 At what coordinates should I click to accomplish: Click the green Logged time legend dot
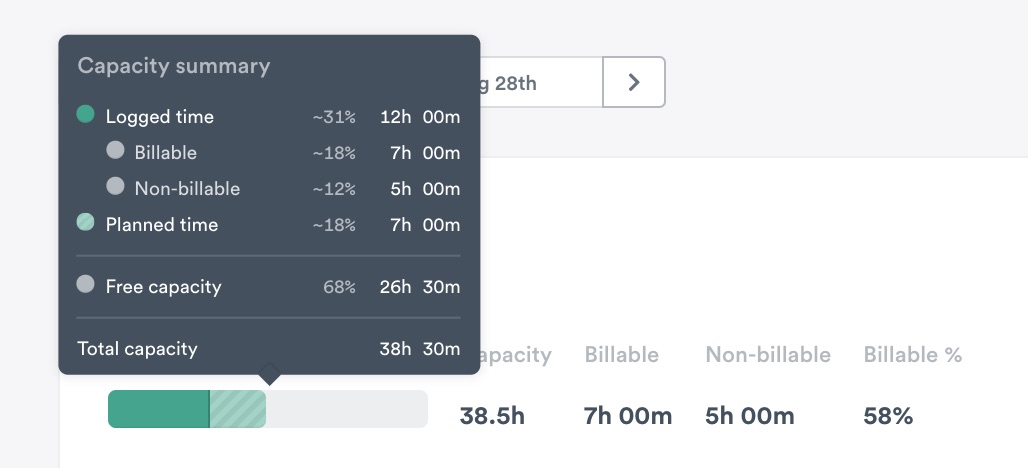86,115
